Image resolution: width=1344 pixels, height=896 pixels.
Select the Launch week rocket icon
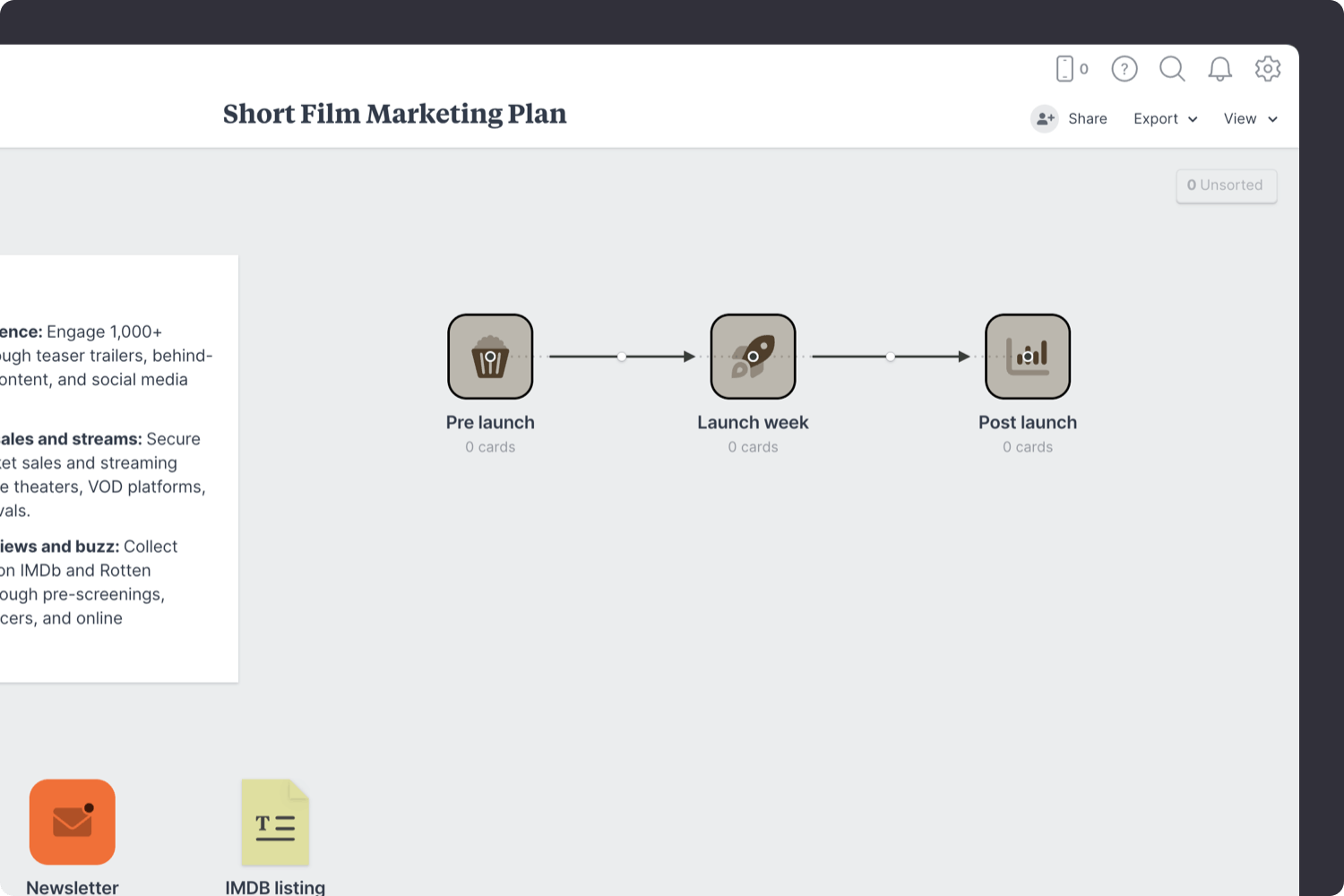click(x=753, y=356)
